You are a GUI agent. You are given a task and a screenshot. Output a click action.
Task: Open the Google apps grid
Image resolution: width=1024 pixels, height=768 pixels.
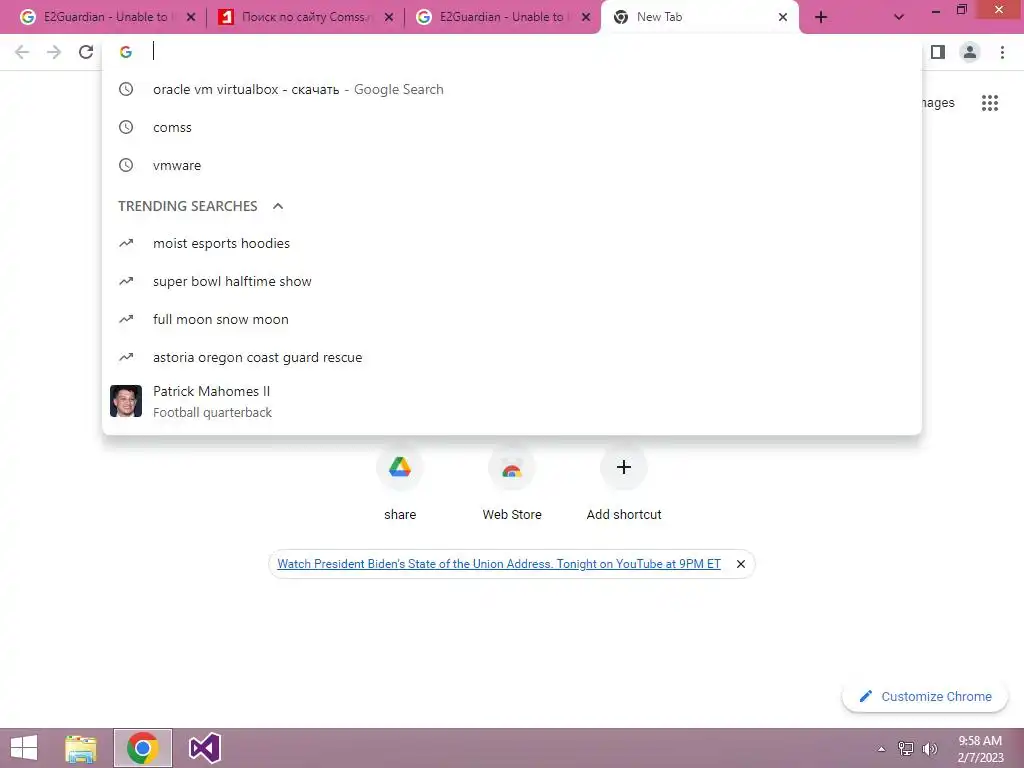pyautogui.click(x=990, y=103)
